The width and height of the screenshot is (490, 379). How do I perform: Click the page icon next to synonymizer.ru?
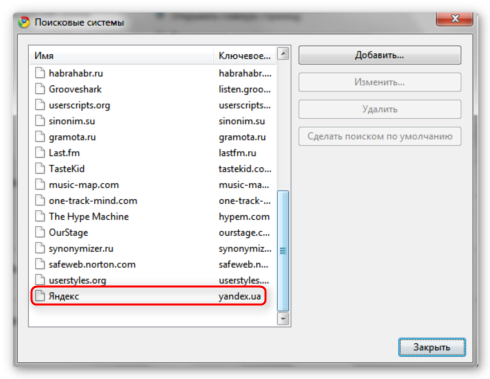click(x=40, y=248)
